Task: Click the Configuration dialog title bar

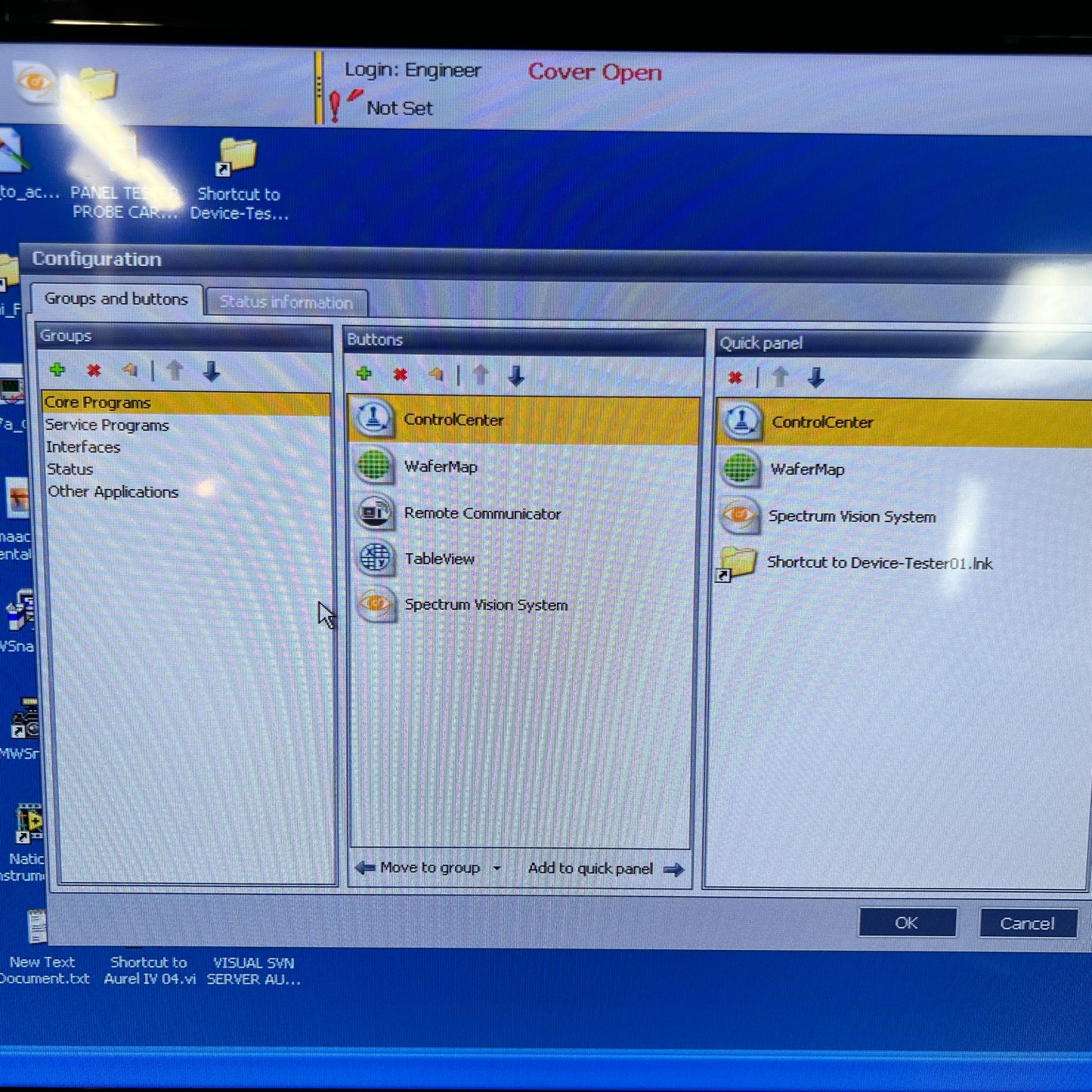Action: [555, 262]
